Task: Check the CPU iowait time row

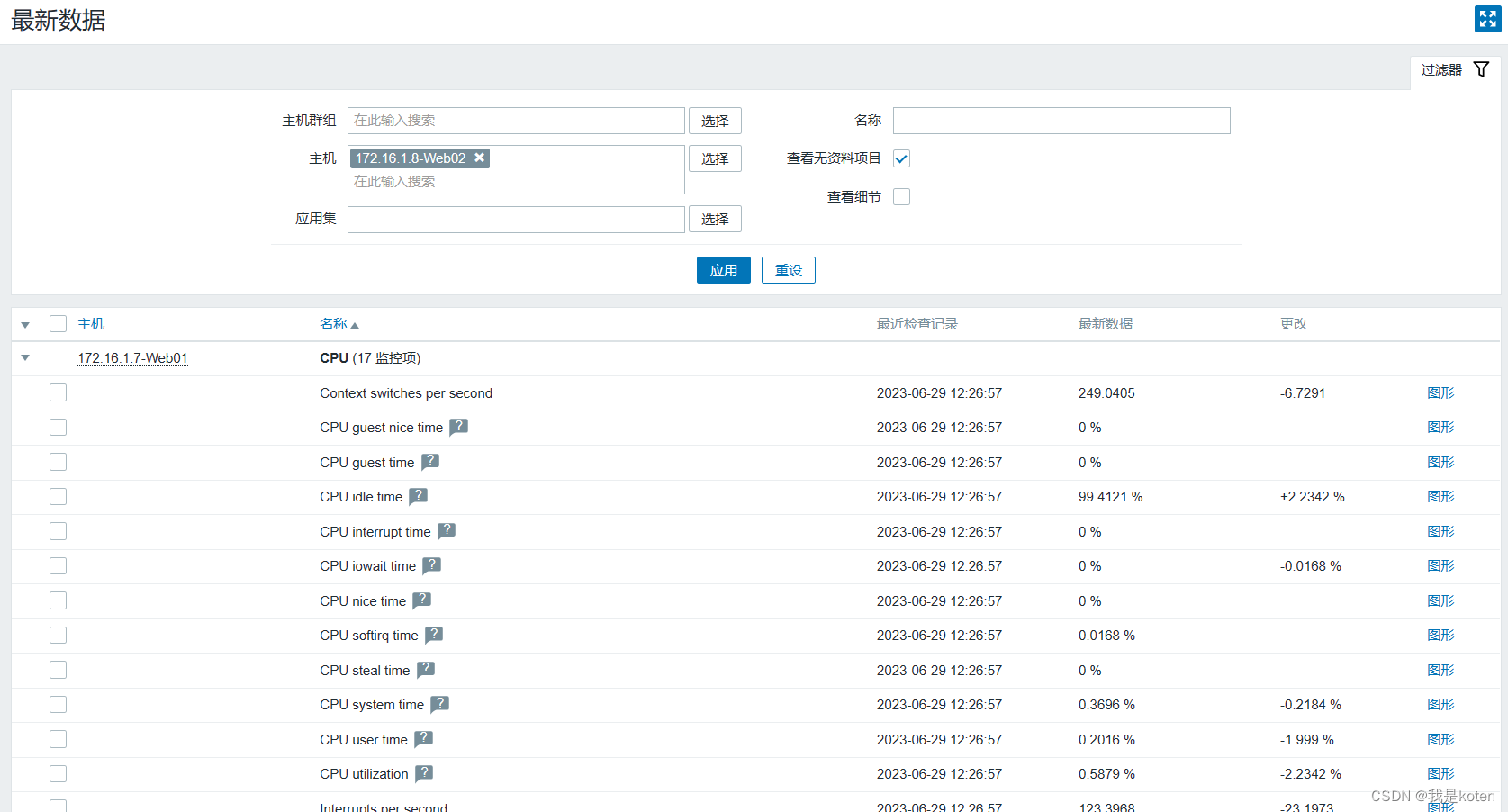Action: click(58, 565)
